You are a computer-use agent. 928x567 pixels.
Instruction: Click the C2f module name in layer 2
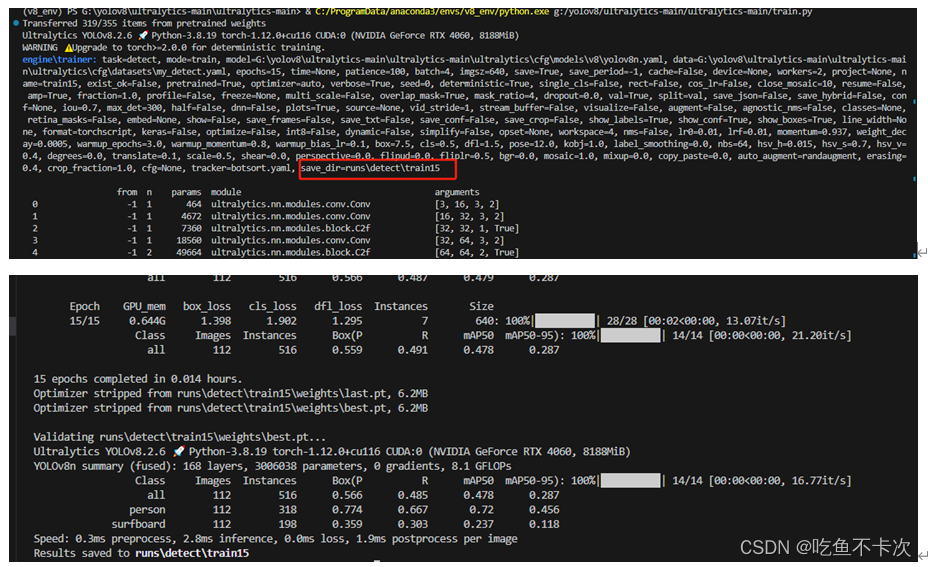point(291,228)
